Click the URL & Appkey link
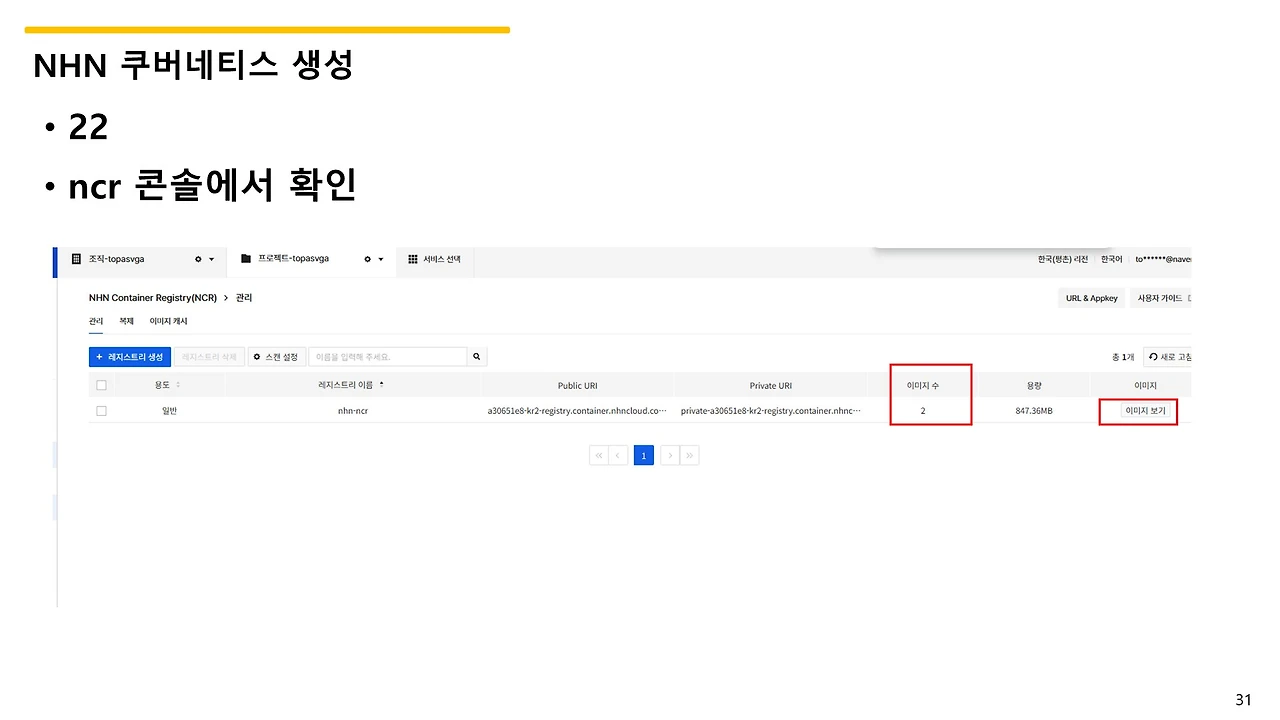This screenshot has height=720, width=1280. (x=1090, y=297)
